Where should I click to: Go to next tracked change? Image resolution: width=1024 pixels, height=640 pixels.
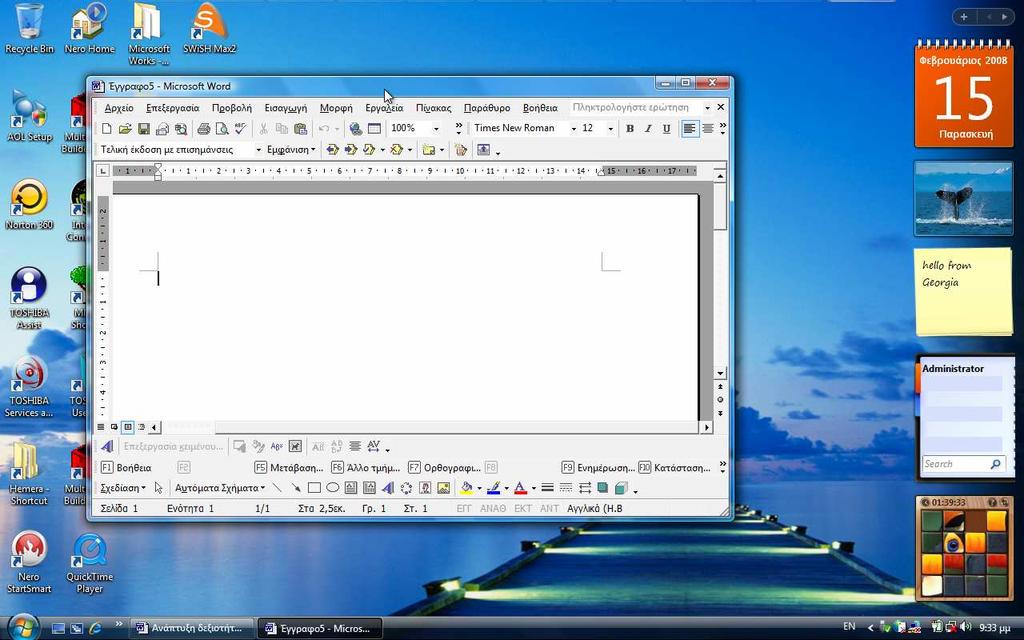point(351,150)
